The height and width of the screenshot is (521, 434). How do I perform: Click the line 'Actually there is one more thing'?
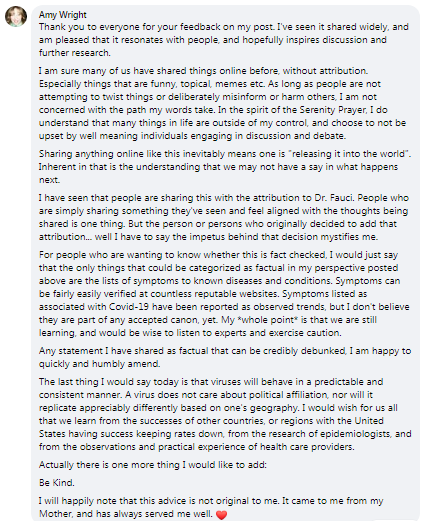click(x=153, y=465)
